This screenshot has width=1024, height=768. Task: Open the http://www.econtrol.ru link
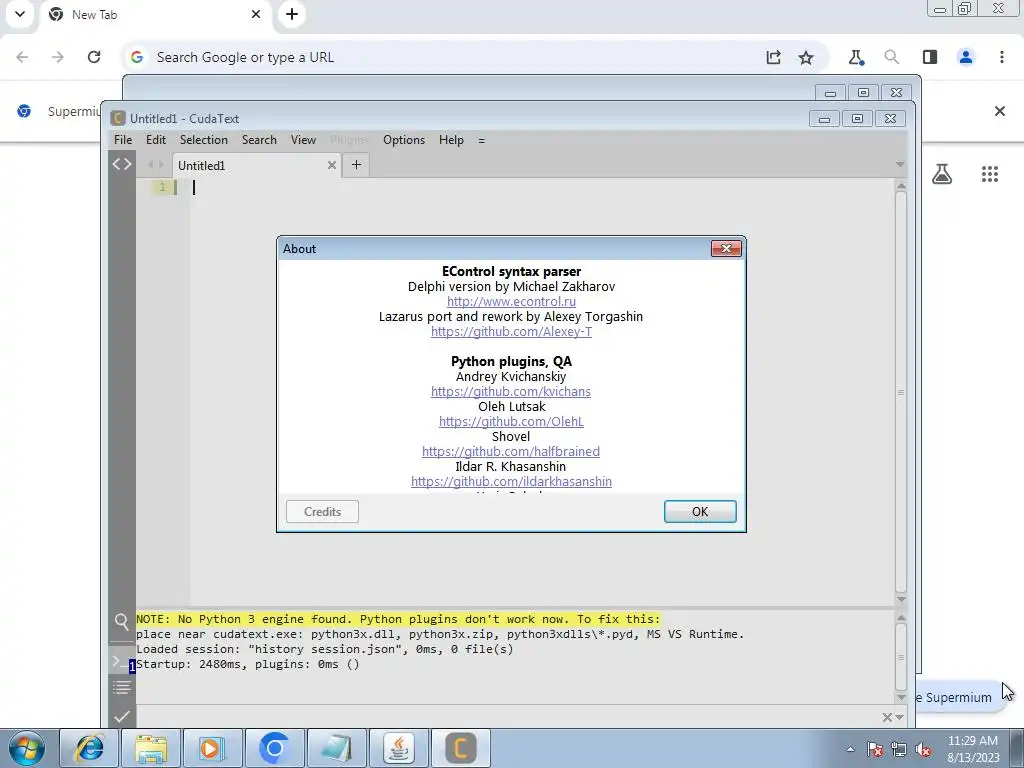(511, 302)
